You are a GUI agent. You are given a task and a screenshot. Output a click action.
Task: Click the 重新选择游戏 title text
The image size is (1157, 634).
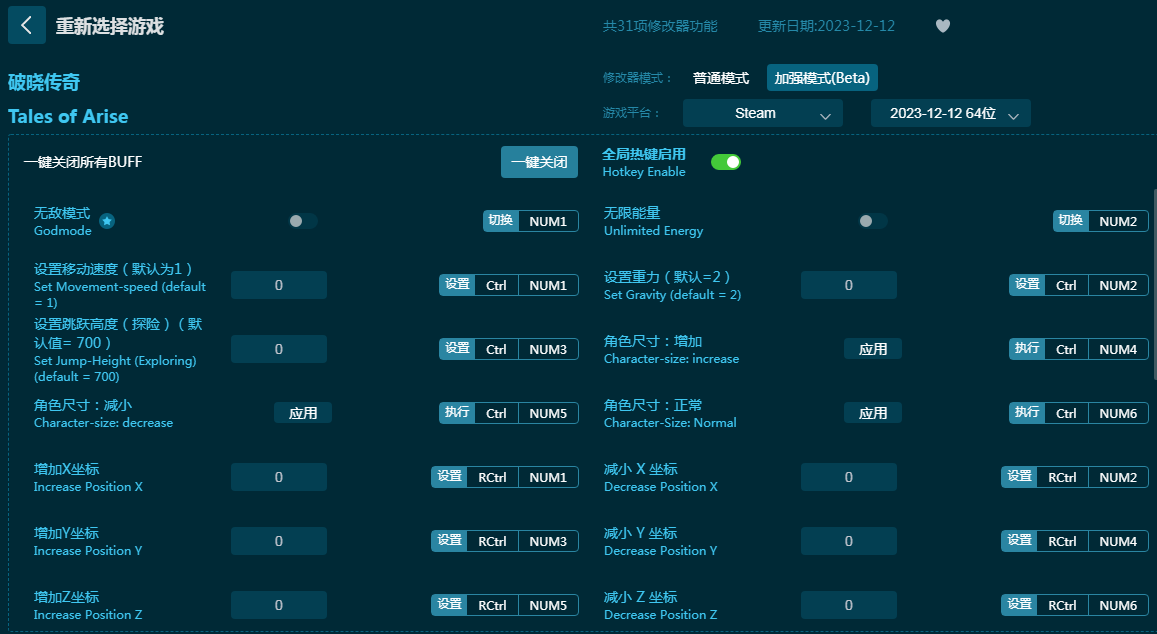coord(110,27)
